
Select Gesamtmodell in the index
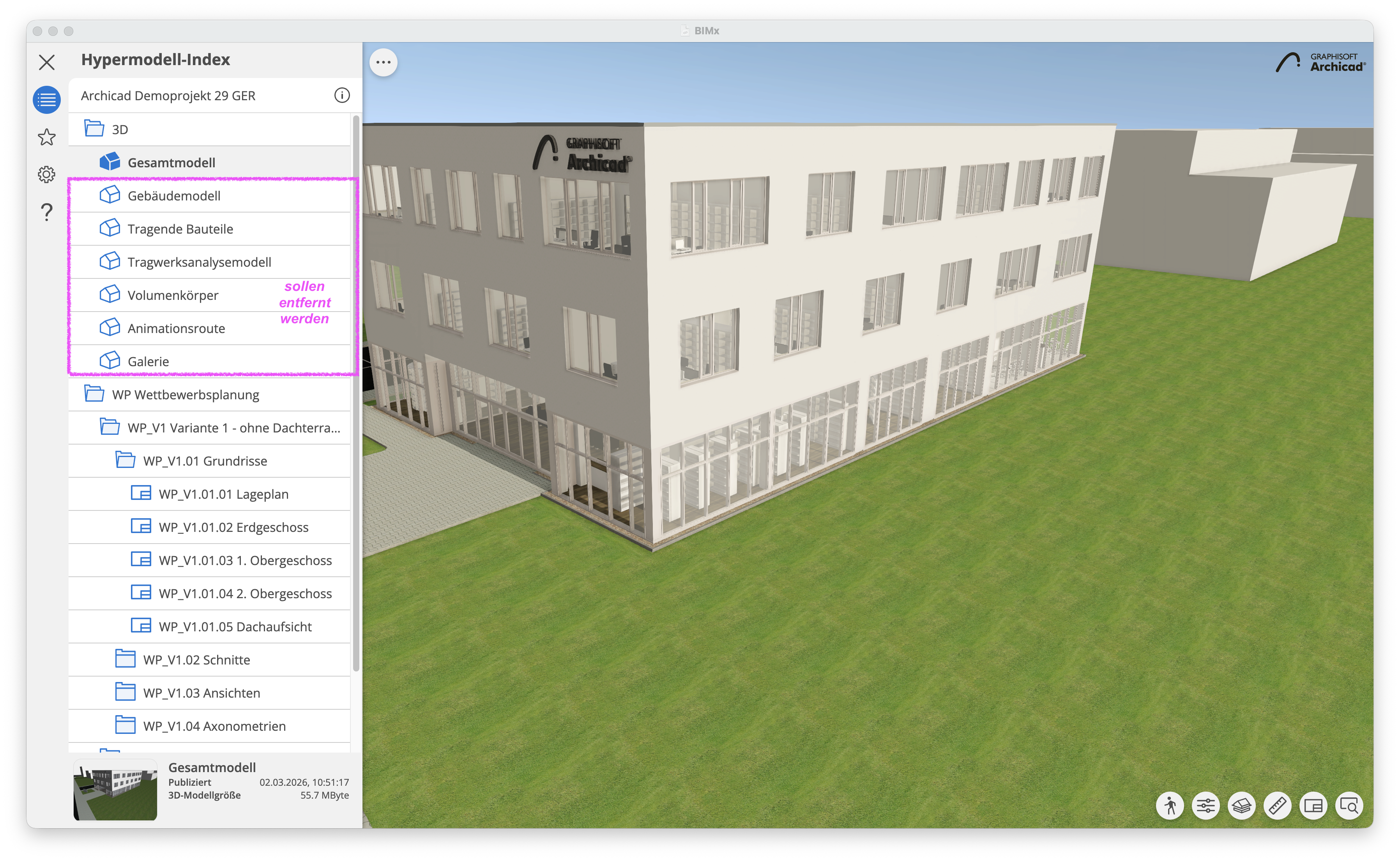pyautogui.click(x=209, y=162)
